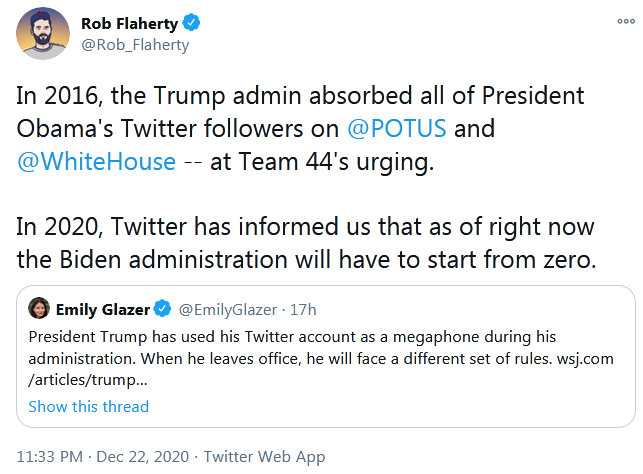643x474 pixels.
Task: Click Emily Glazer's verified badge
Action: (x=165, y=308)
